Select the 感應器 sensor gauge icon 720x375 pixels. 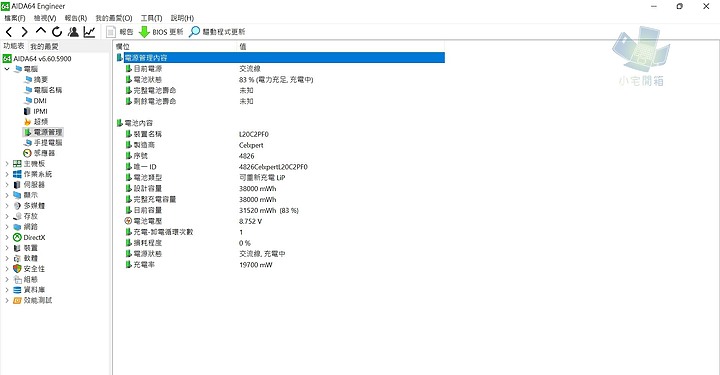[27, 153]
